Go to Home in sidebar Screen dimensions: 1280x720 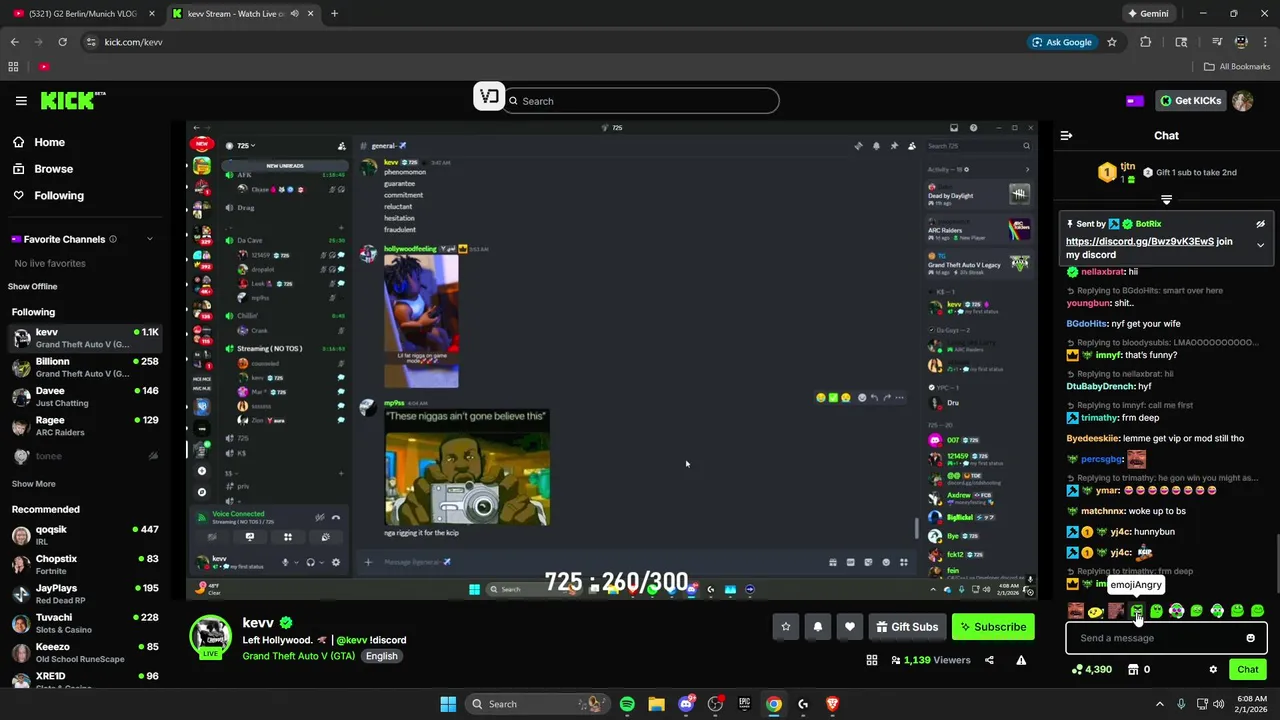[82, 142]
